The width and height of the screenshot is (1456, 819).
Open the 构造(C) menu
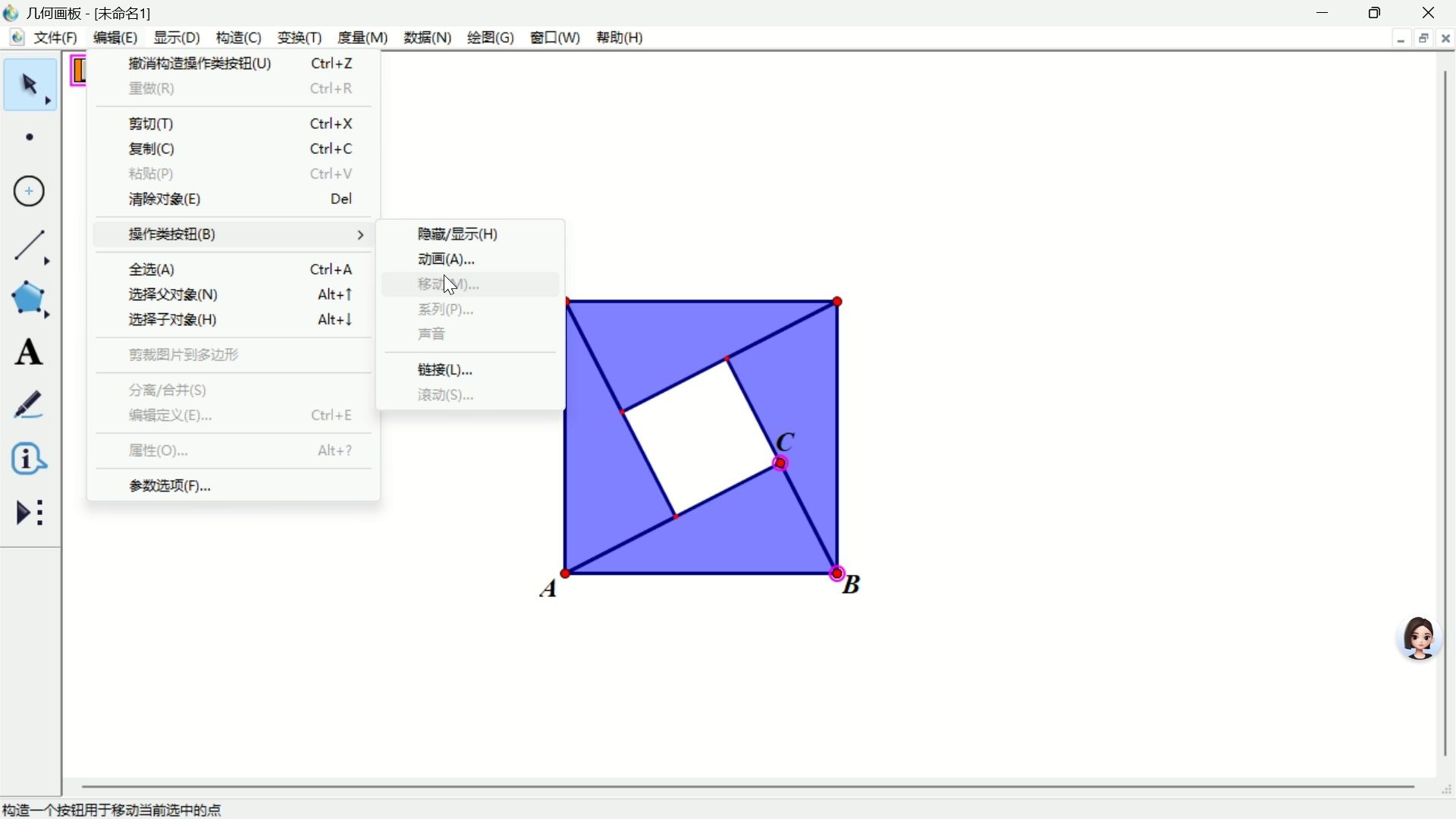click(238, 38)
